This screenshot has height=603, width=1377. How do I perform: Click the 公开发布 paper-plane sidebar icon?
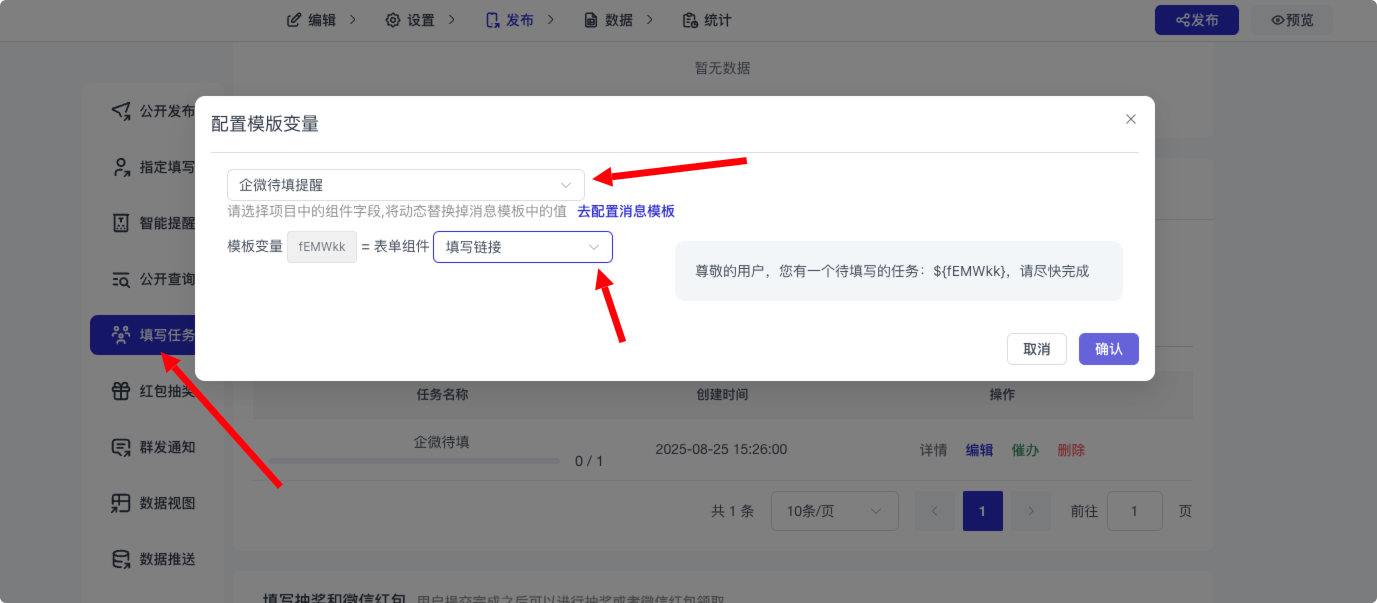(121, 111)
